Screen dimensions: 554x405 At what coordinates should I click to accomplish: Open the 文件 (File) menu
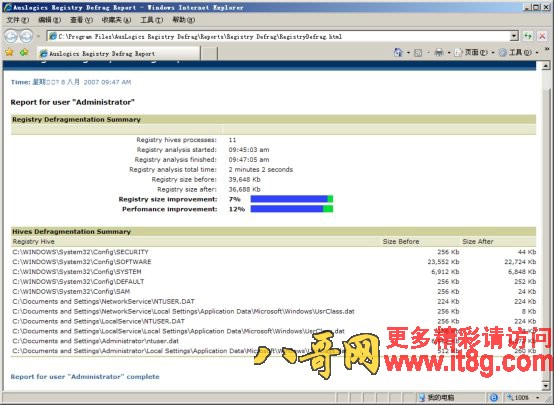coord(17,20)
